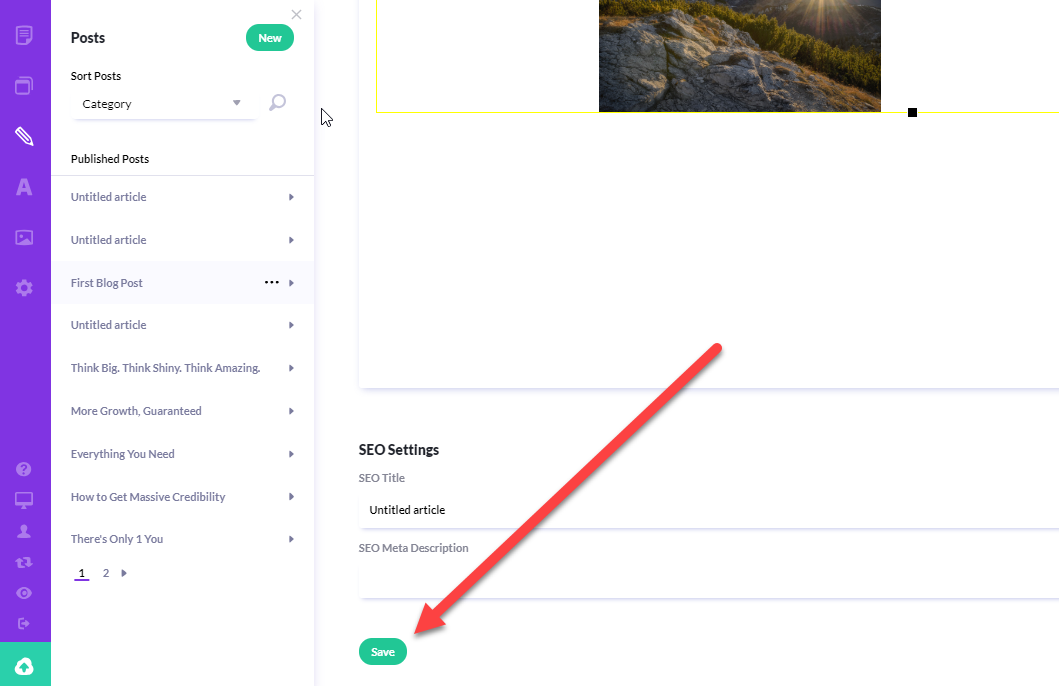Open the Fonts 'A' sidebar icon
This screenshot has height=686, width=1059.
click(x=24, y=187)
